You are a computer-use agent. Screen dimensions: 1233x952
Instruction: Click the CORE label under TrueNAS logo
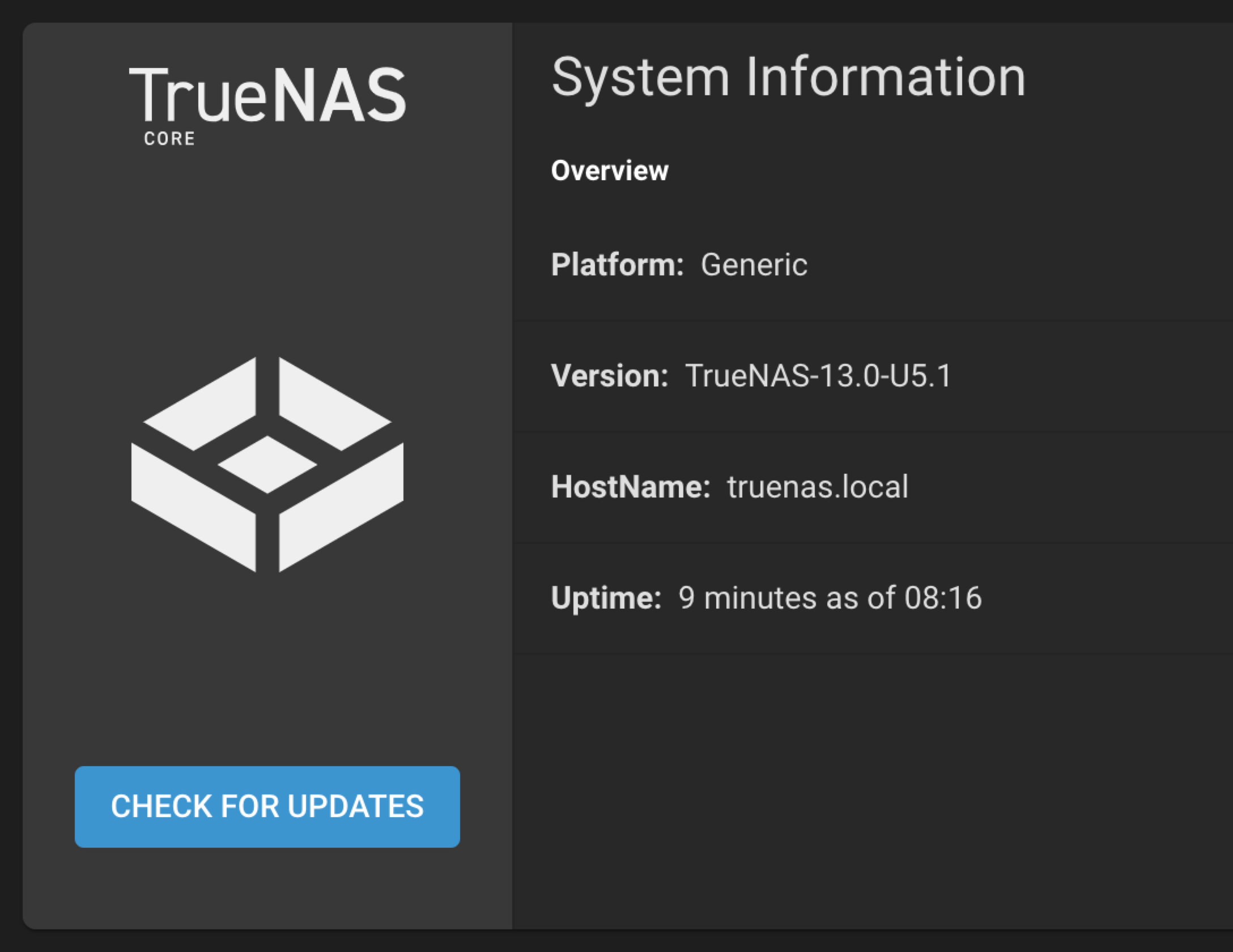pyautogui.click(x=168, y=138)
